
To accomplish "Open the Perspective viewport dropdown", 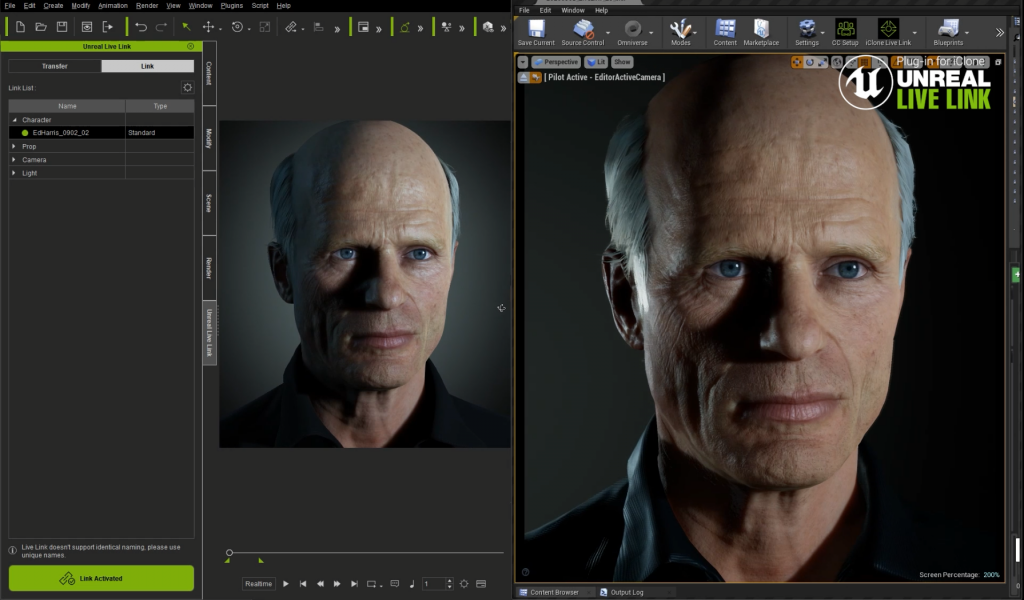I will pos(556,62).
